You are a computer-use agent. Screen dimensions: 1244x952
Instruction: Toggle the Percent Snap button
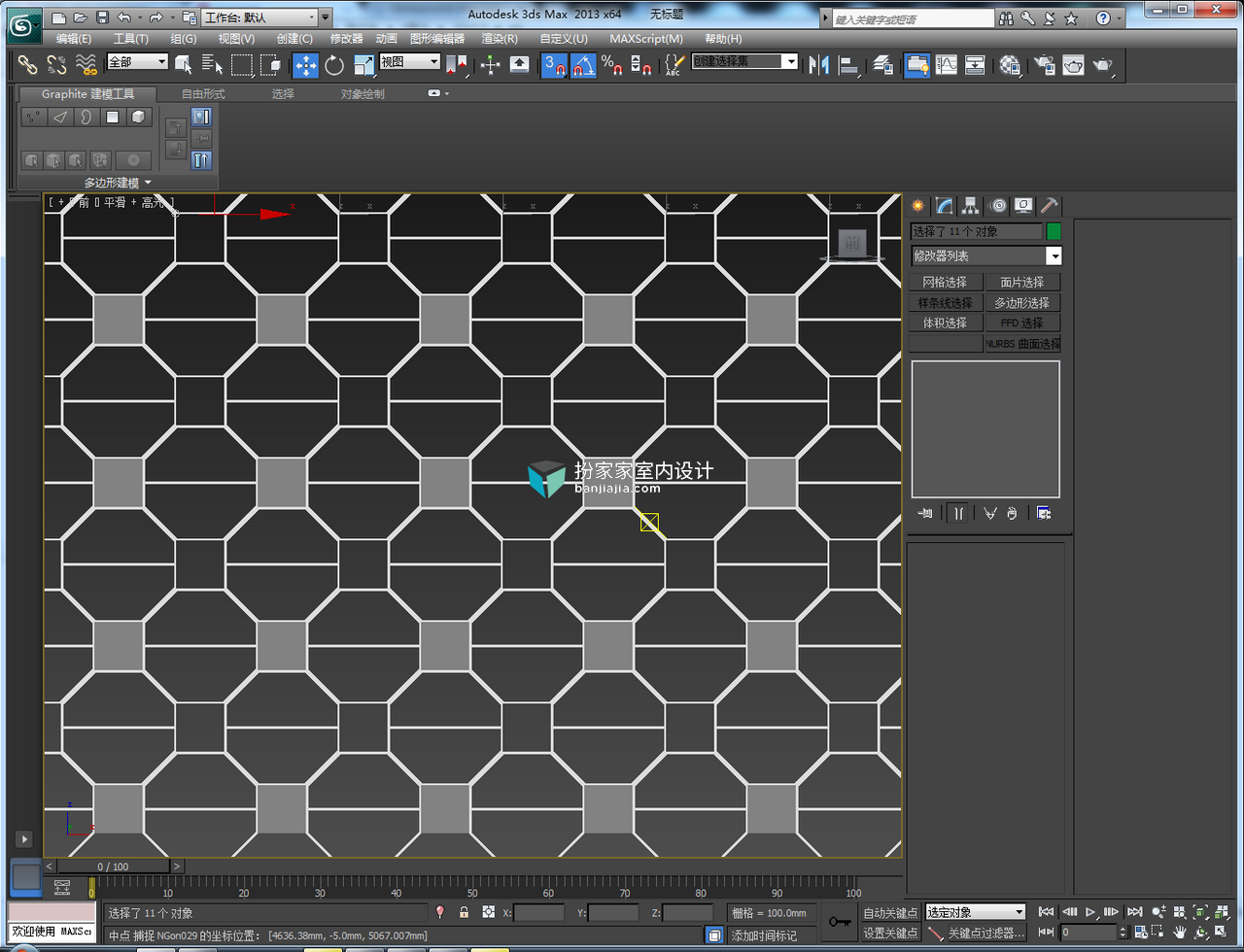611,65
